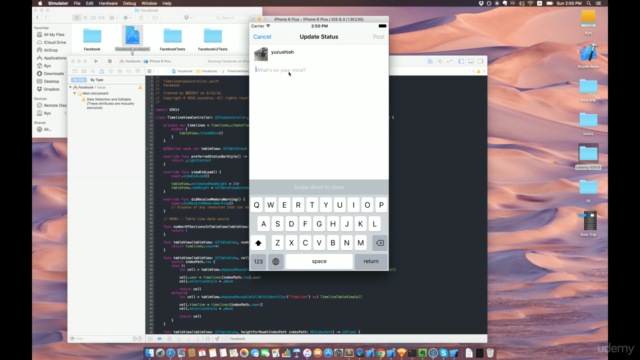This screenshot has width=640, height=360.
Task: Jump to the previous issue arrow in Xcode
Action: pos(473,71)
